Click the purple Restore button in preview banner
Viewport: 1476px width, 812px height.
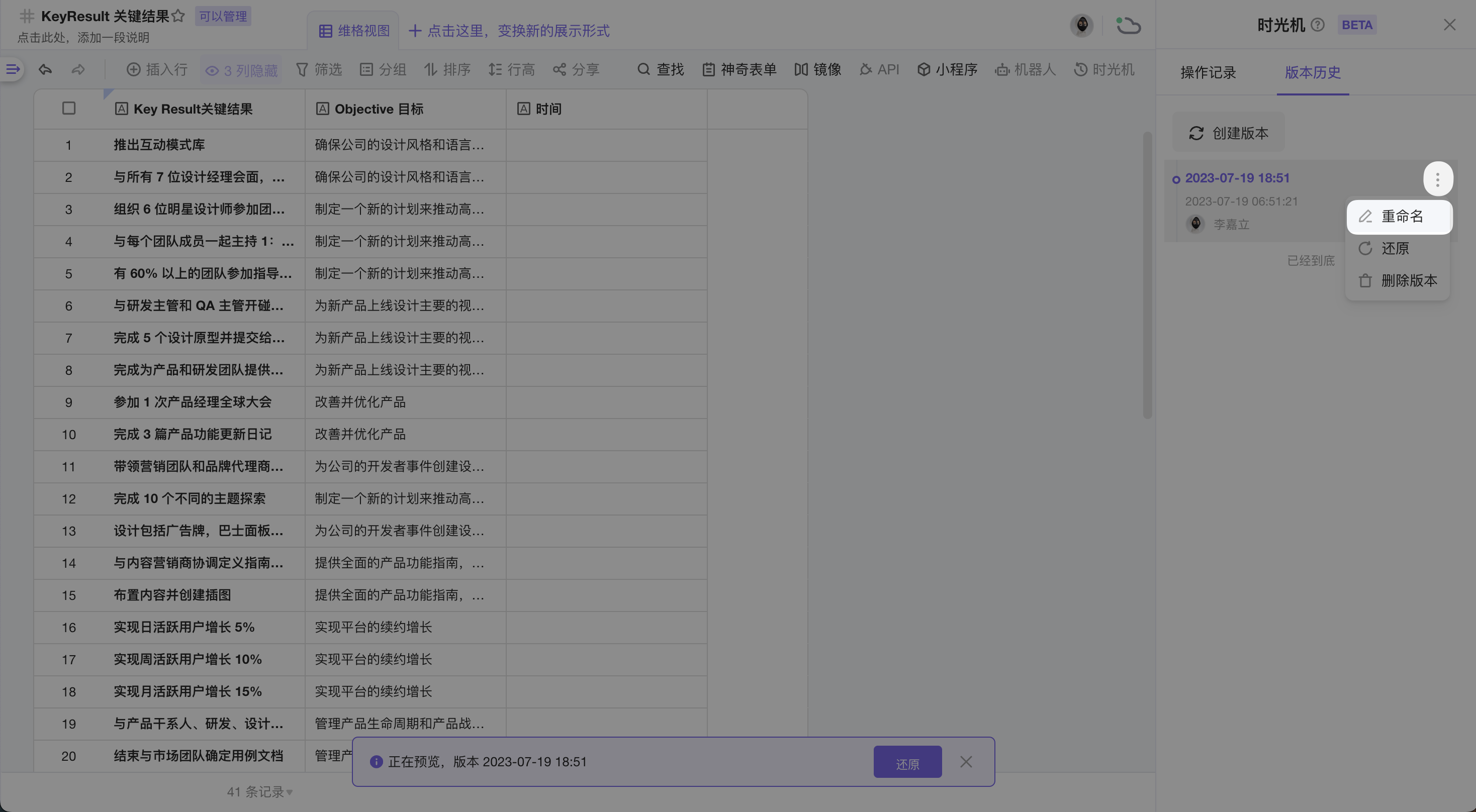coord(907,762)
